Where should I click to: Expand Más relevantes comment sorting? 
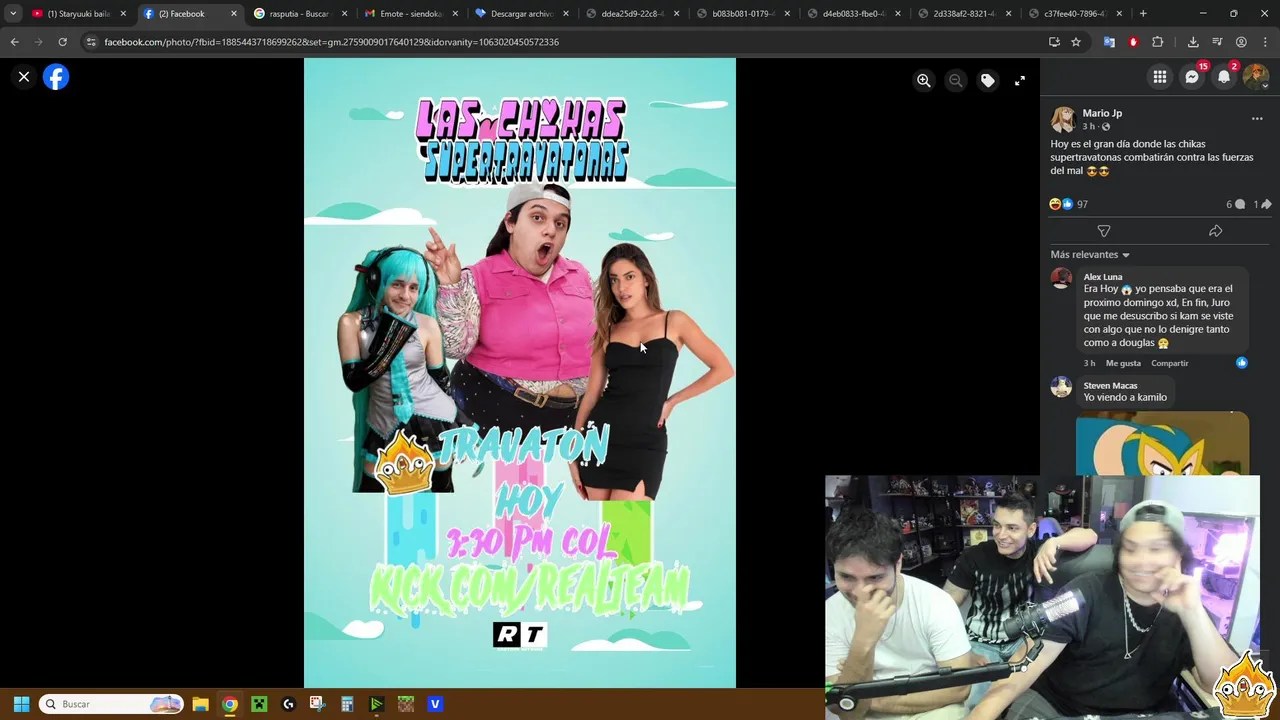(1090, 255)
